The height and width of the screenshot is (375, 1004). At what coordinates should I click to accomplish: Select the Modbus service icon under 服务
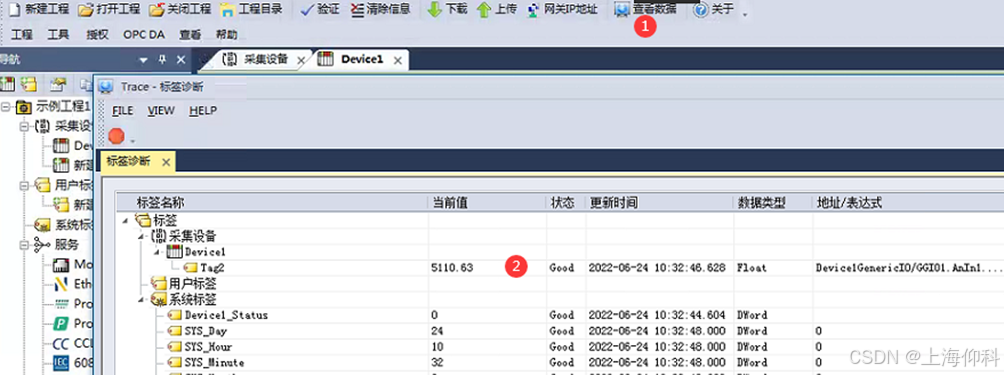pyautogui.click(x=61, y=264)
